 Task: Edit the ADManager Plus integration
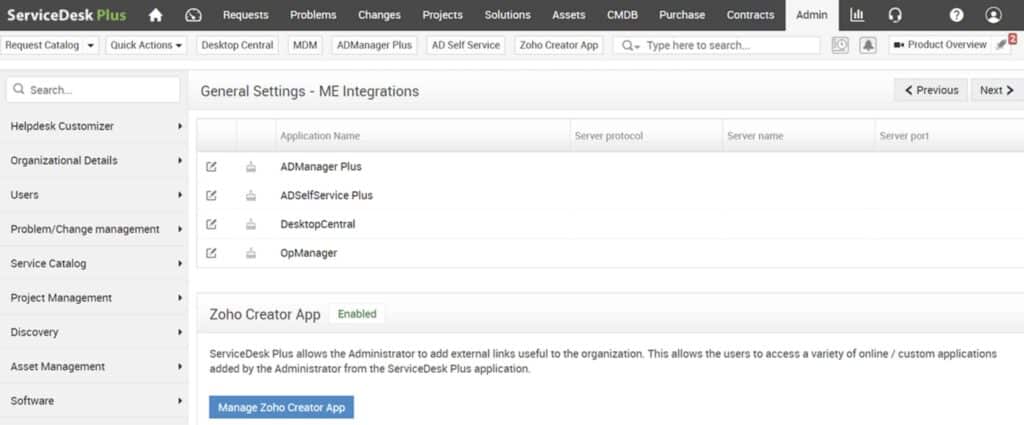pos(211,166)
